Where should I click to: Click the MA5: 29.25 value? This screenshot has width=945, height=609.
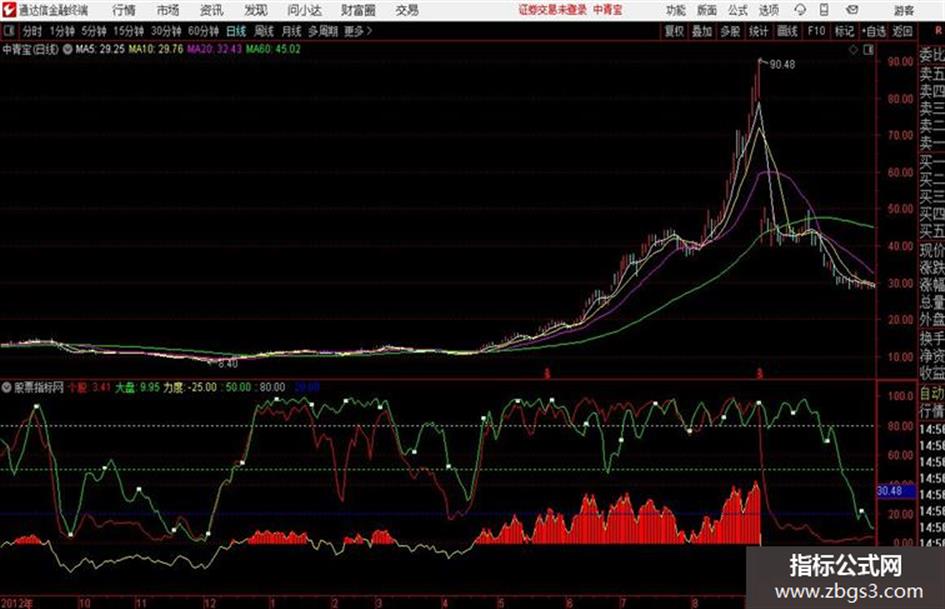click(100, 49)
